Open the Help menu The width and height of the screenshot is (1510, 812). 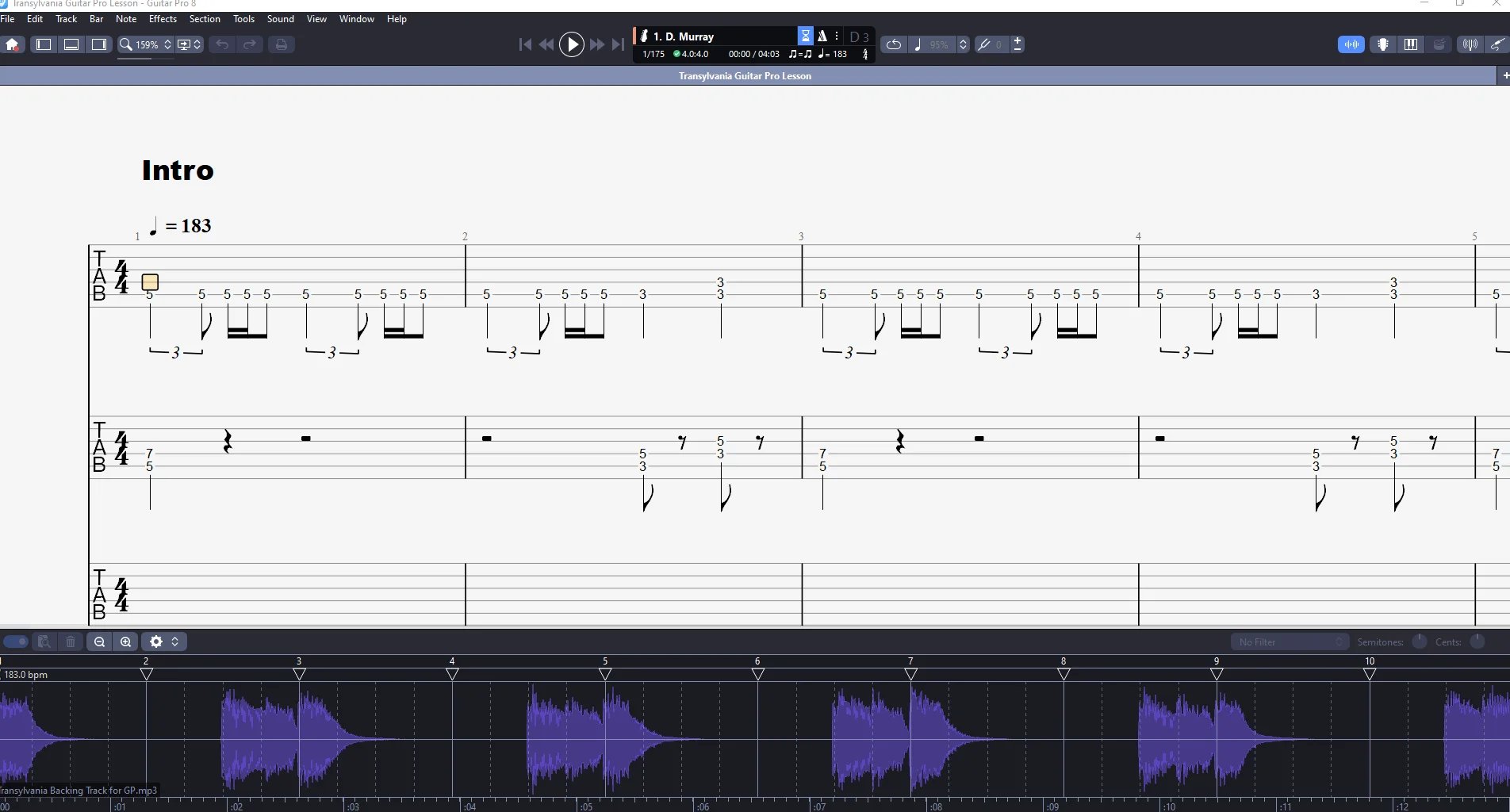397,19
